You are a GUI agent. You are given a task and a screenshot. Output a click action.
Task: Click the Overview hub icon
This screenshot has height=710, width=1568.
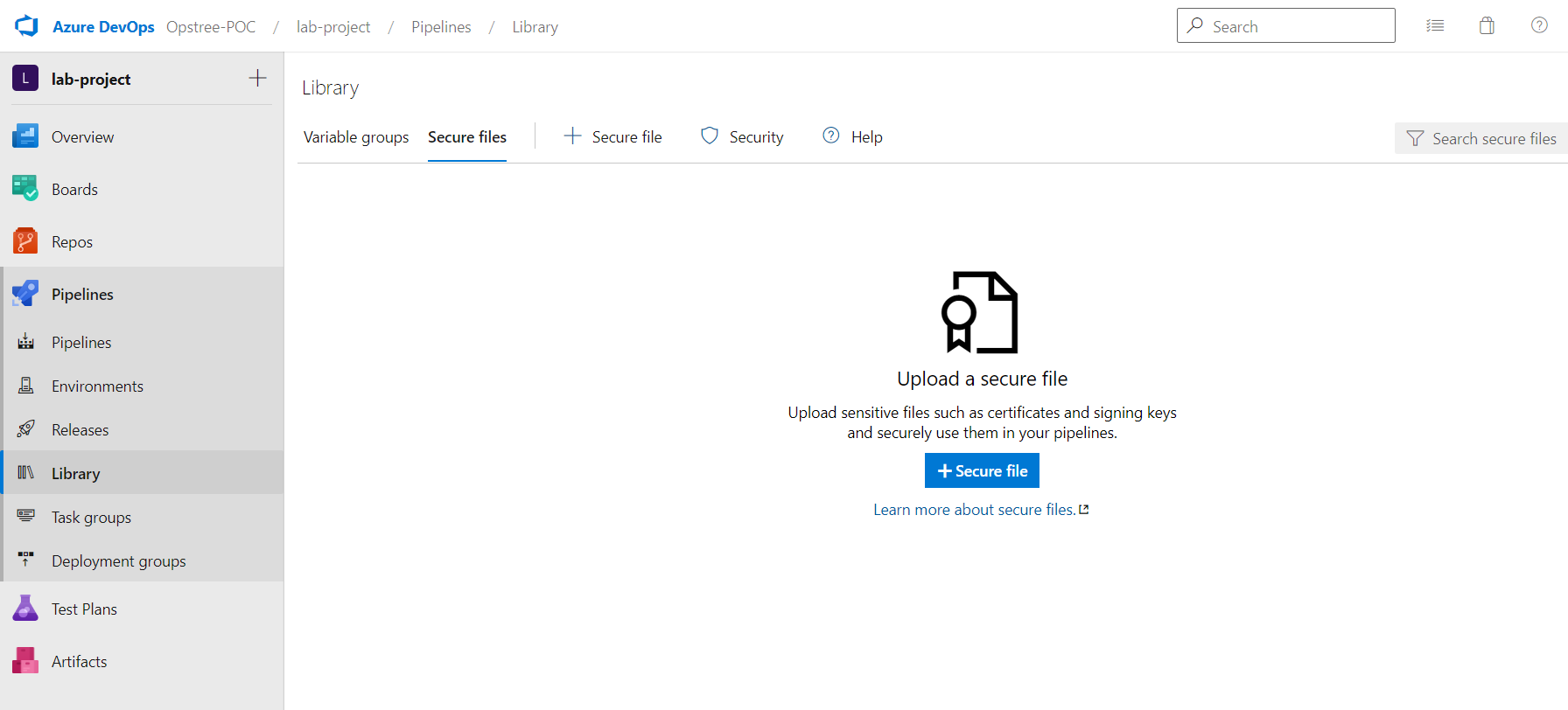(25, 136)
